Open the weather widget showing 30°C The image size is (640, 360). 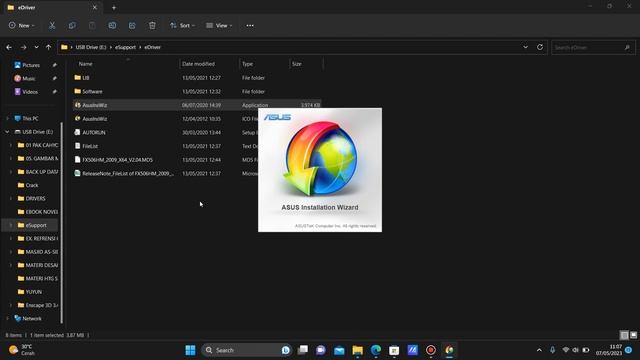[x=22, y=350]
